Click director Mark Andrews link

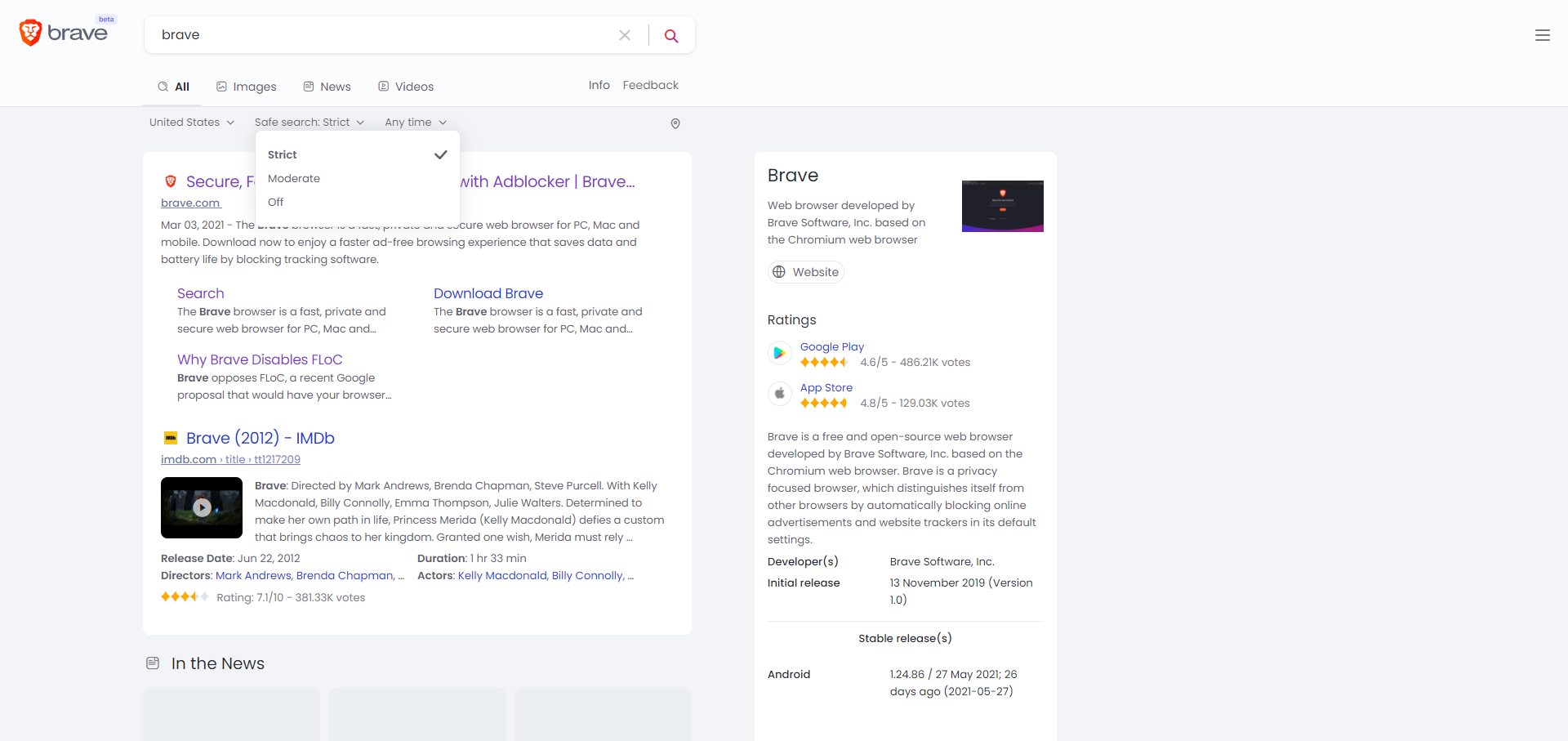[253, 576]
